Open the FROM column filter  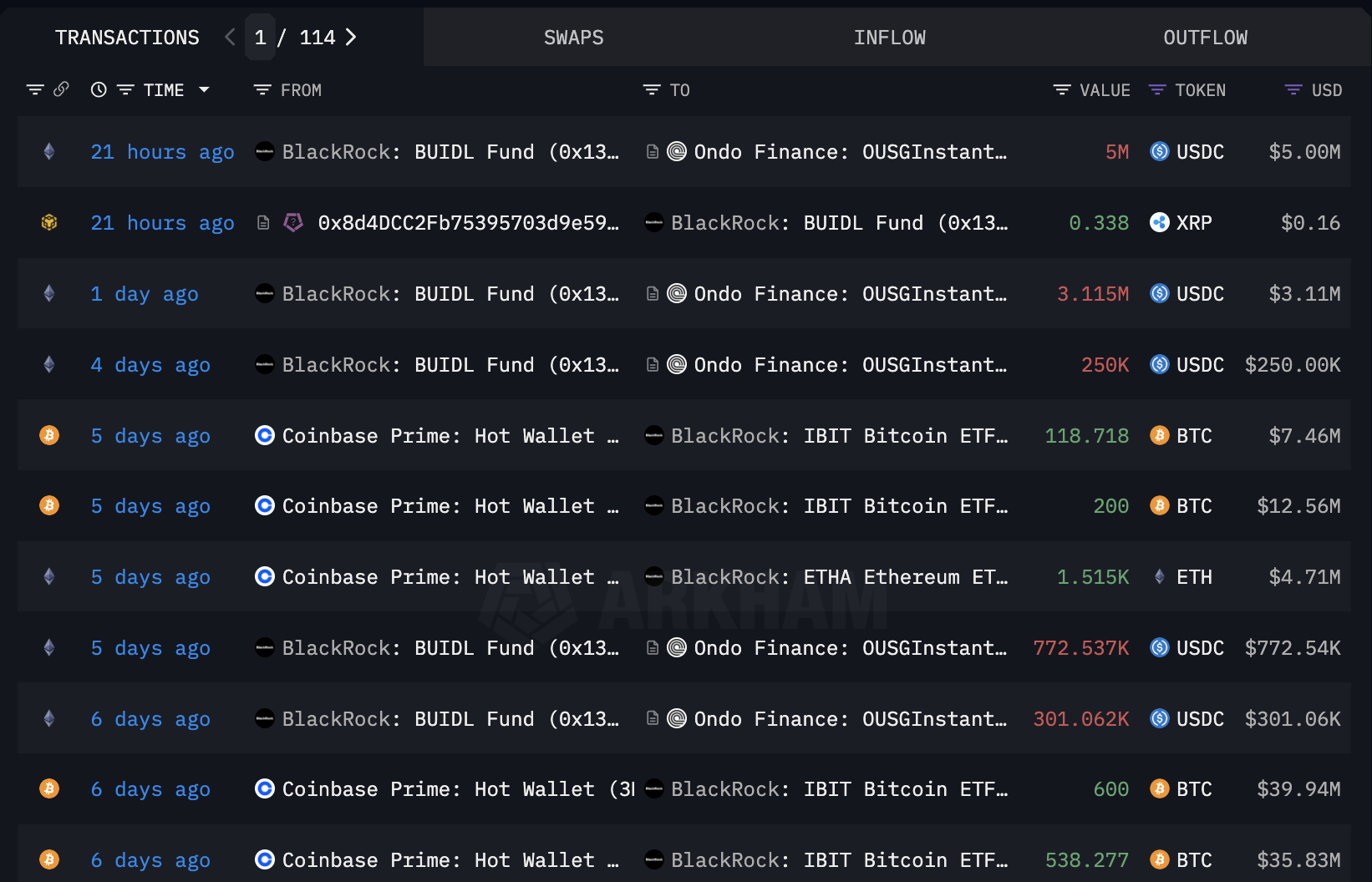click(262, 89)
